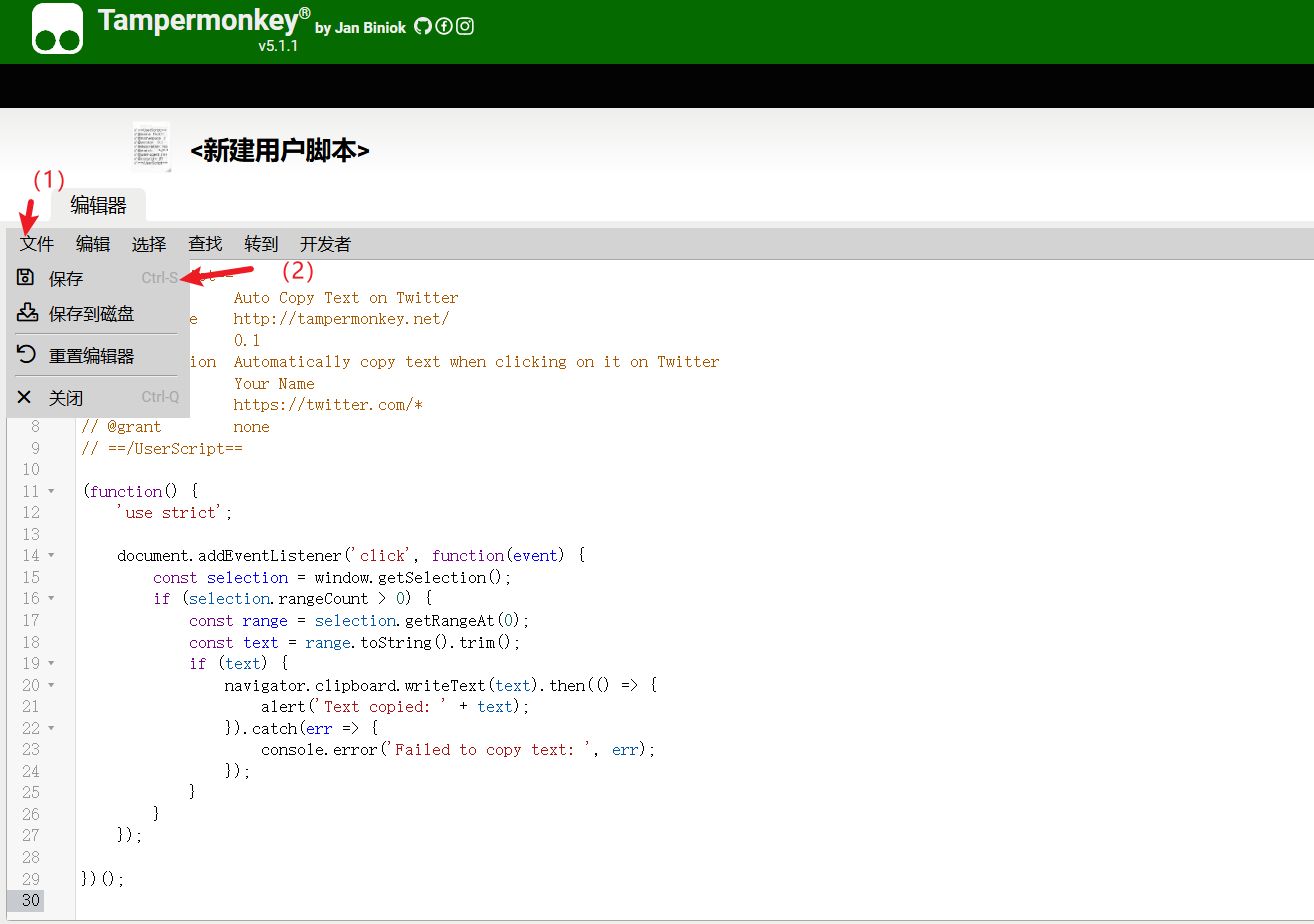
Task: Collapse the fold arrow at line 22
Action: pos(51,728)
